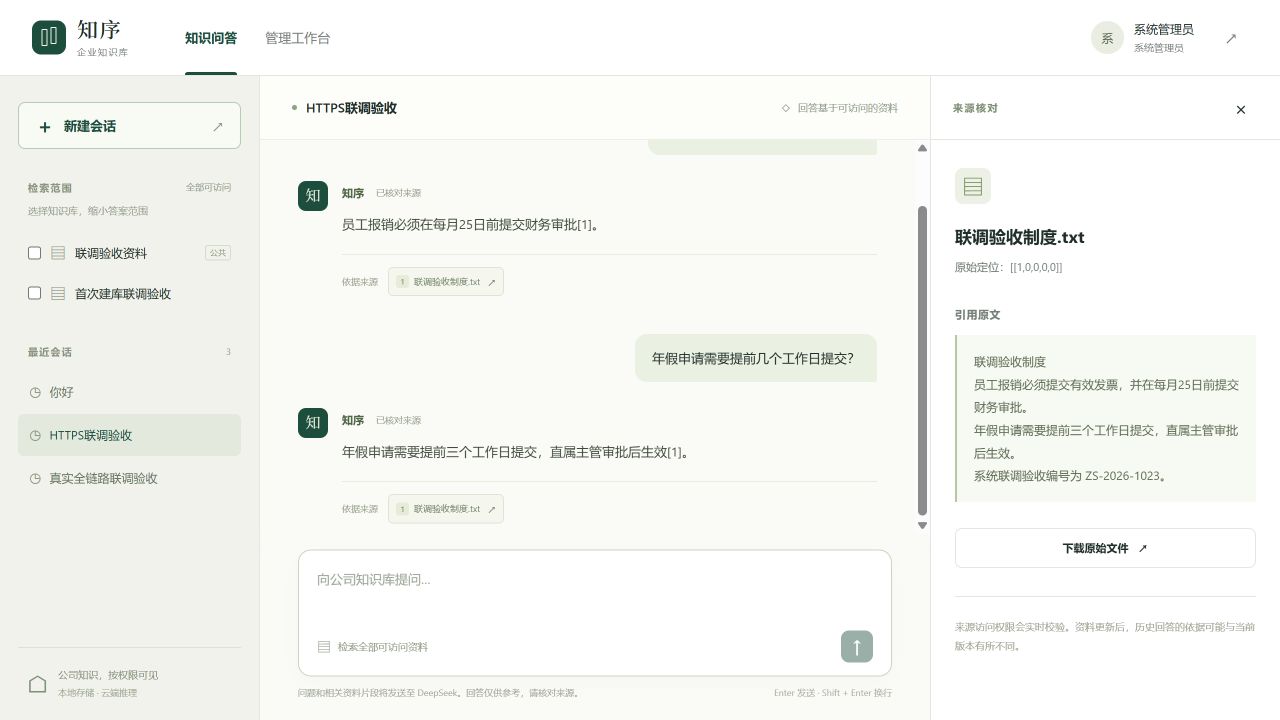Click the 年假申请需要提前几个工作日提交 user message
The image size is (1280, 720).
pyautogui.click(x=756, y=358)
